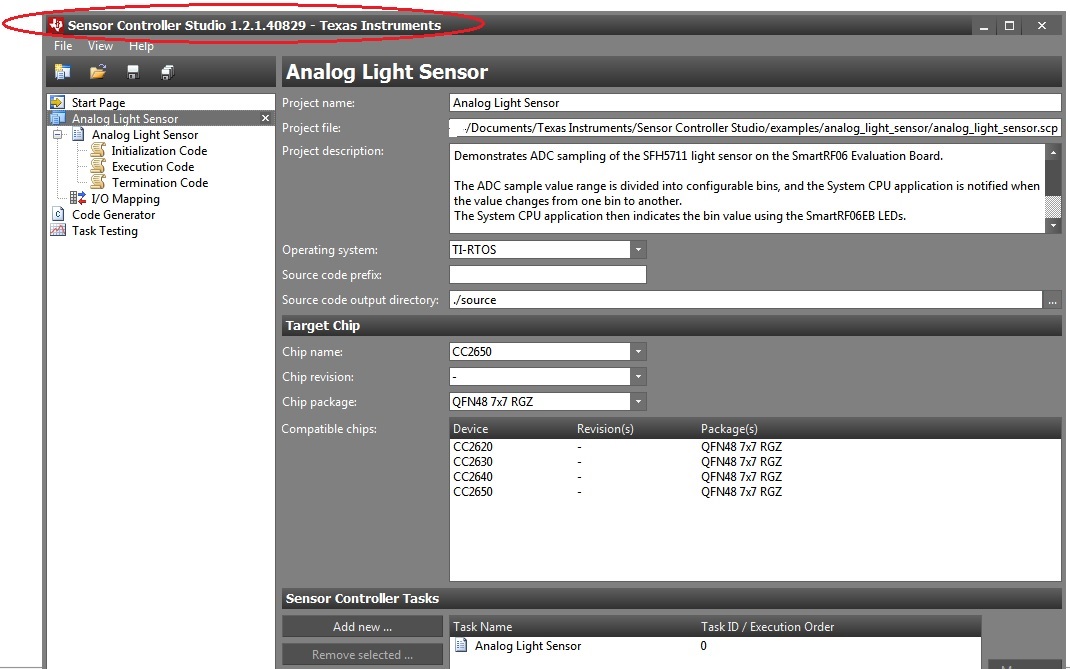The height and width of the screenshot is (669, 1070).
Task: Click inside the Project description text box
Action: coord(747,188)
